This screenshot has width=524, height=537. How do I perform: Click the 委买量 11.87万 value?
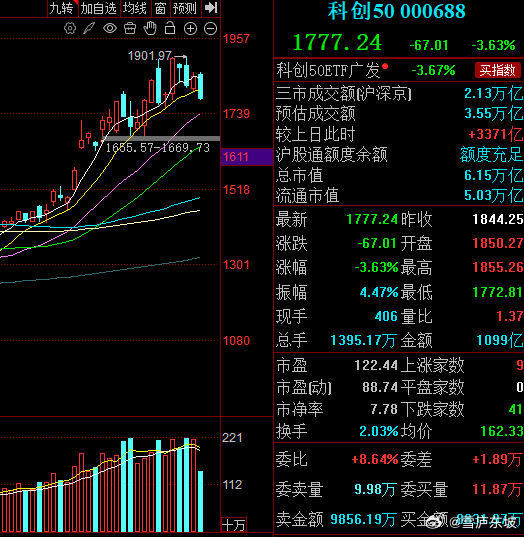pyautogui.click(x=498, y=489)
